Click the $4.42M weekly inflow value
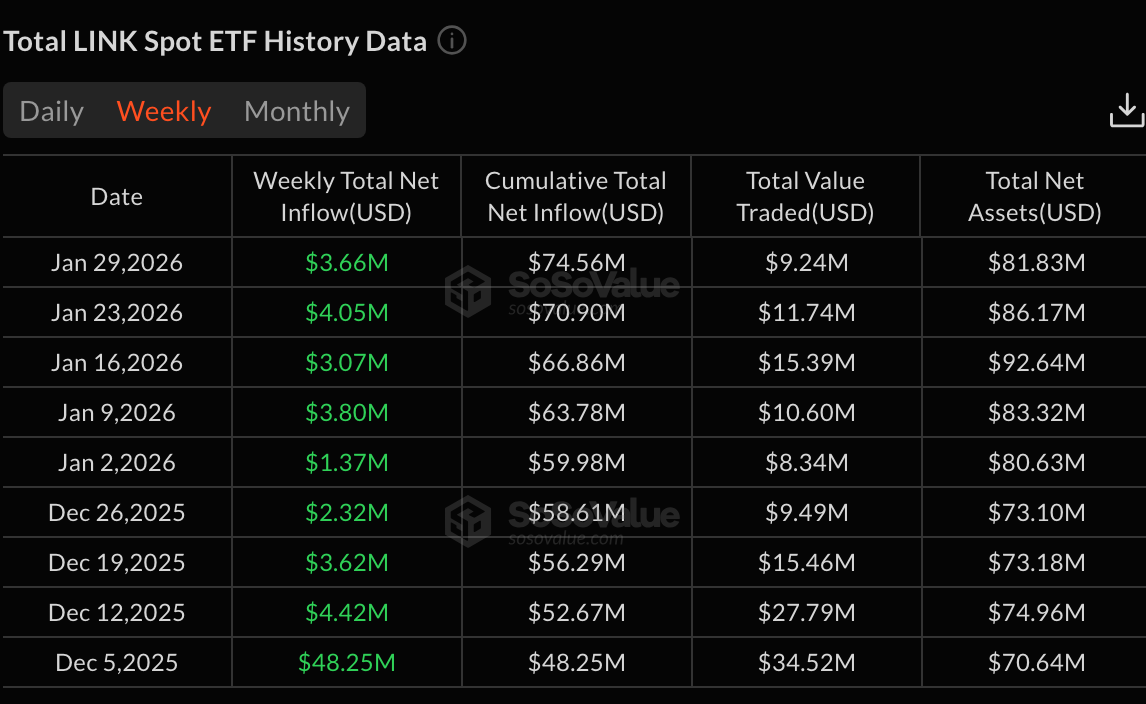1146x704 pixels. 346,613
